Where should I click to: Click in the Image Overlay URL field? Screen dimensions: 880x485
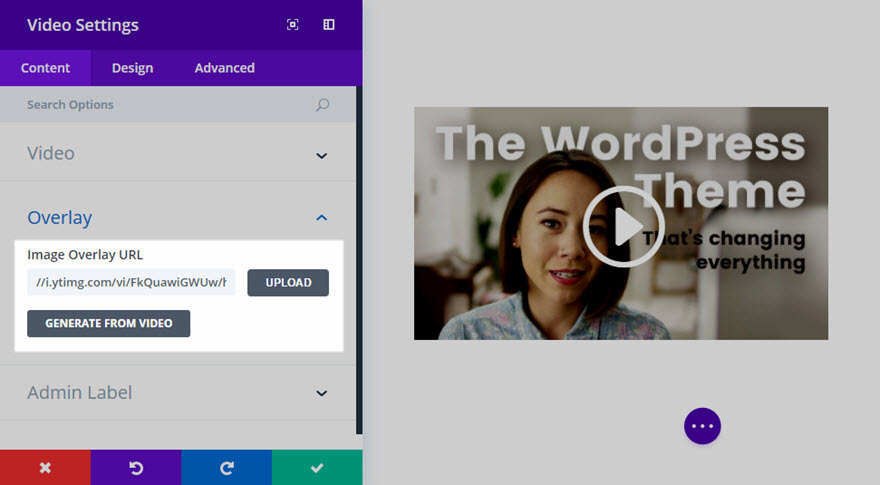[131, 282]
